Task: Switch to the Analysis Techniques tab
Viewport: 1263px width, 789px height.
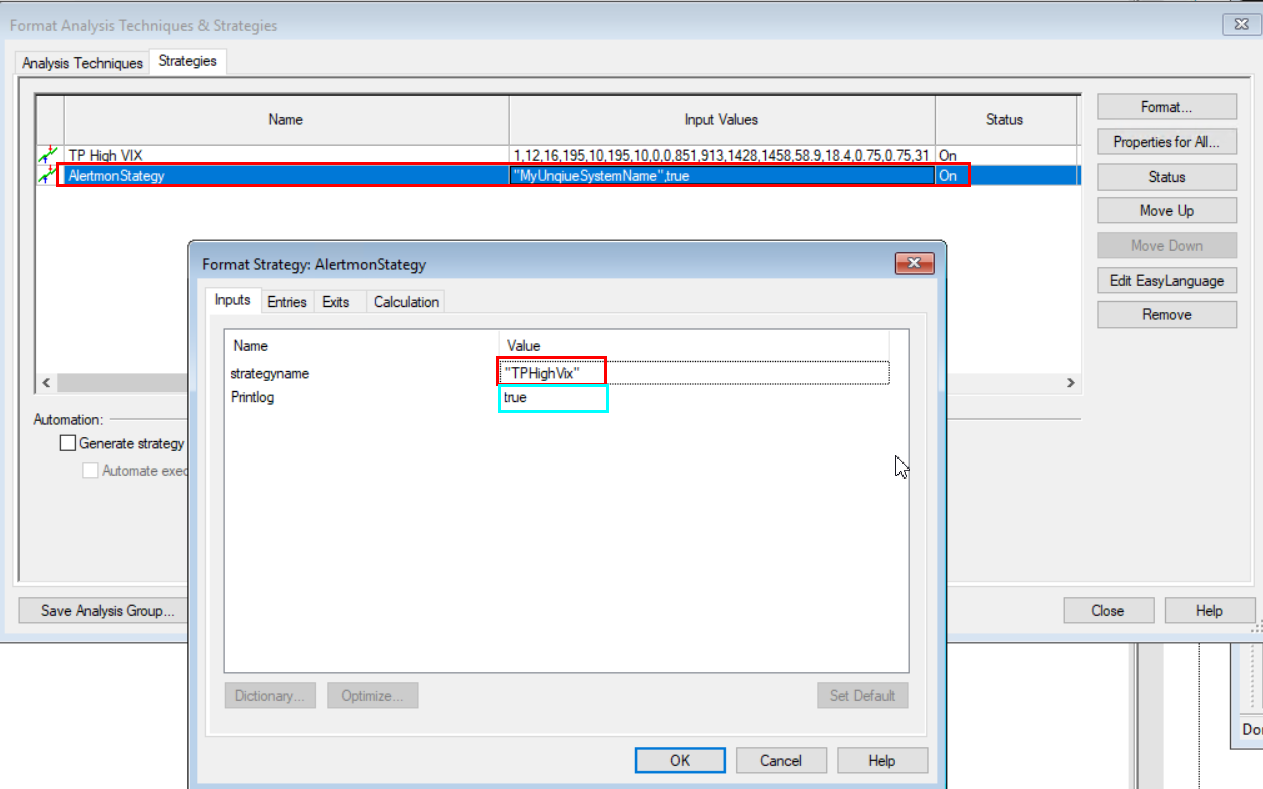Action: click(82, 63)
